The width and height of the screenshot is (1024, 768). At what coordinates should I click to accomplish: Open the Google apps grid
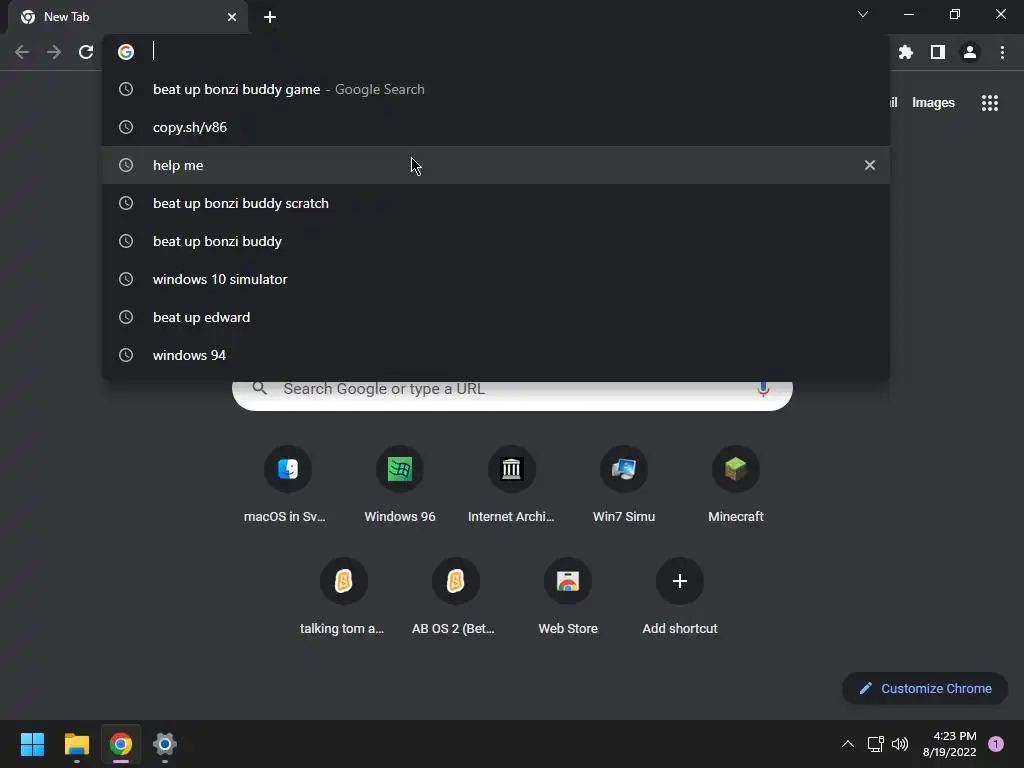tap(990, 103)
